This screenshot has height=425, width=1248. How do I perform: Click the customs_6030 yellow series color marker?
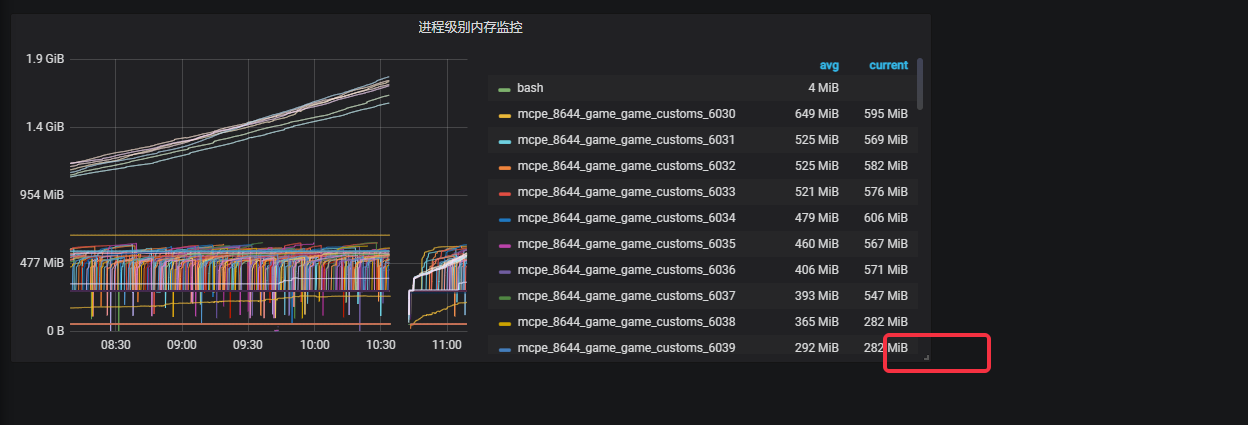coord(505,115)
